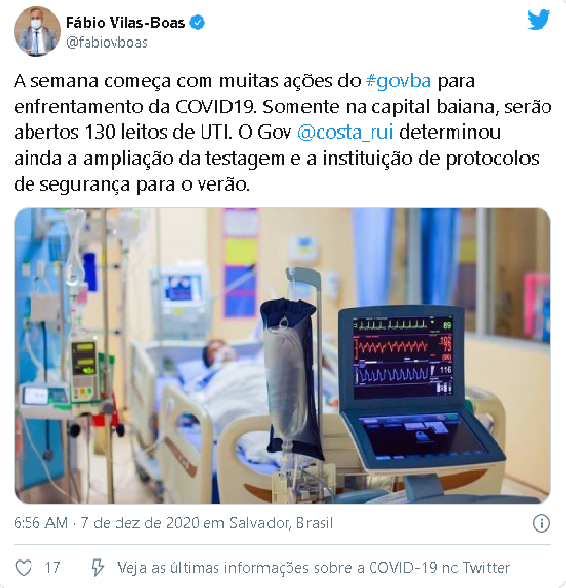Open the latest COVID-19 information link
The width and height of the screenshot is (566, 588).
click(x=313, y=568)
